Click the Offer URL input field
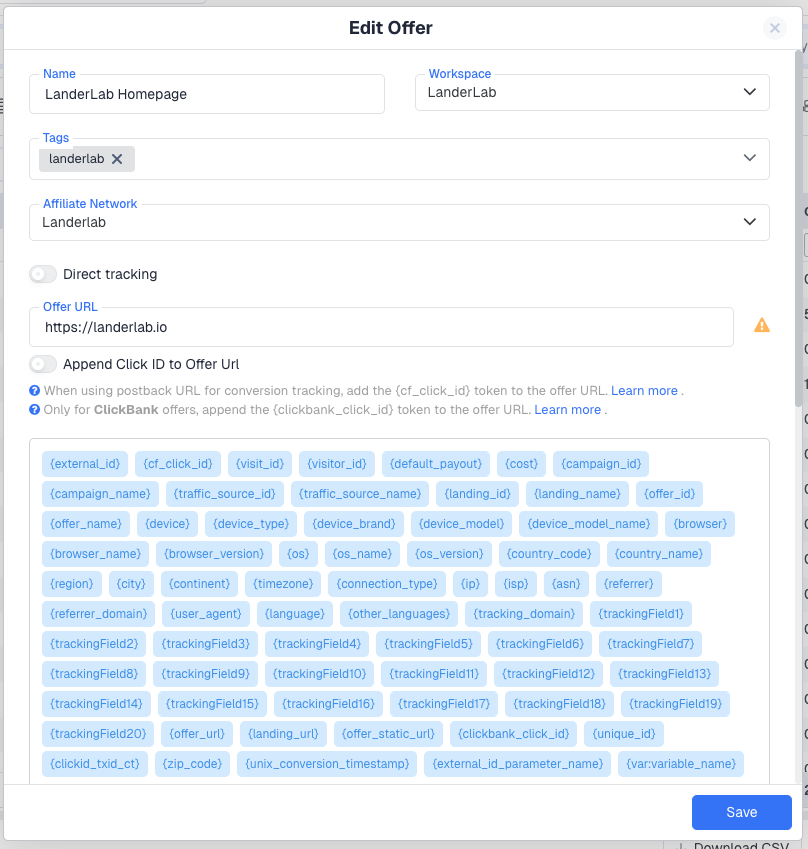Image resolution: width=808 pixels, height=849 pixels. (x=380, y=326)
